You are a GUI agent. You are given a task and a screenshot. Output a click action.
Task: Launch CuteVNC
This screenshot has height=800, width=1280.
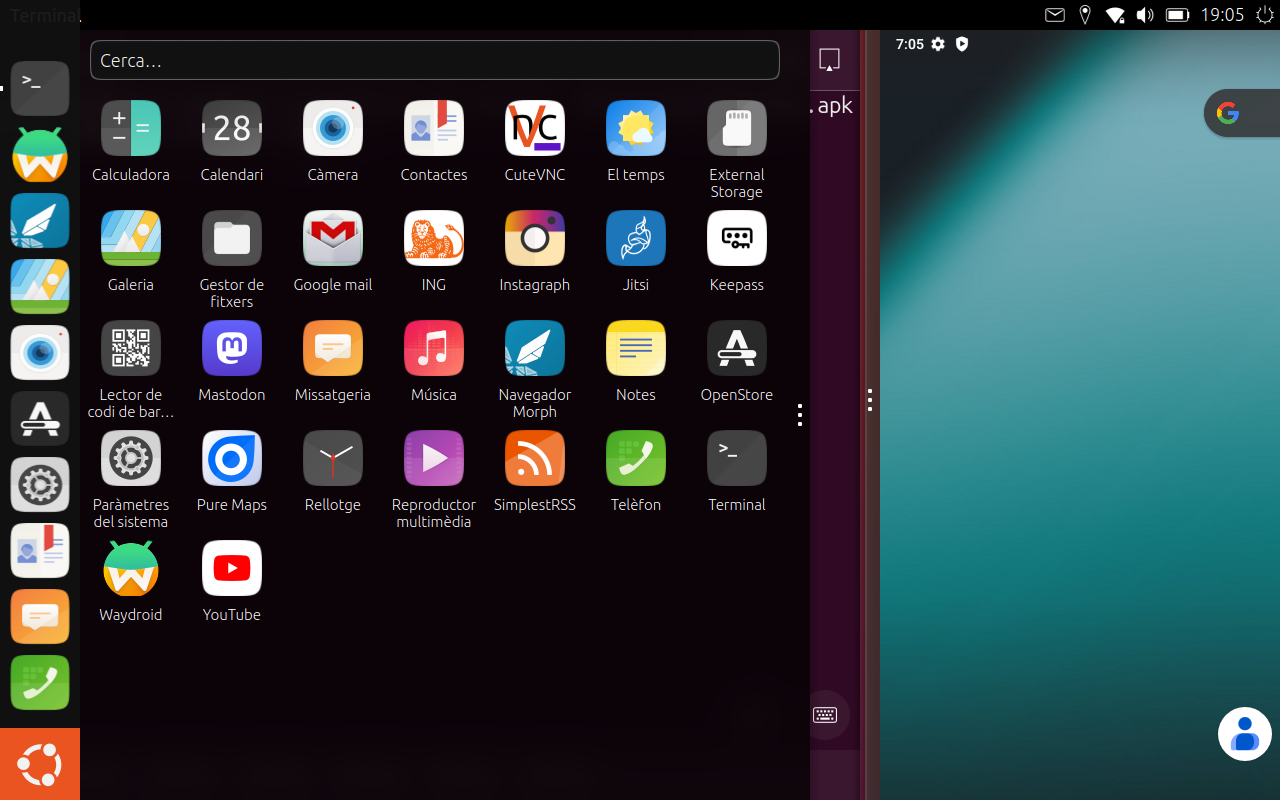coord(535,128)
